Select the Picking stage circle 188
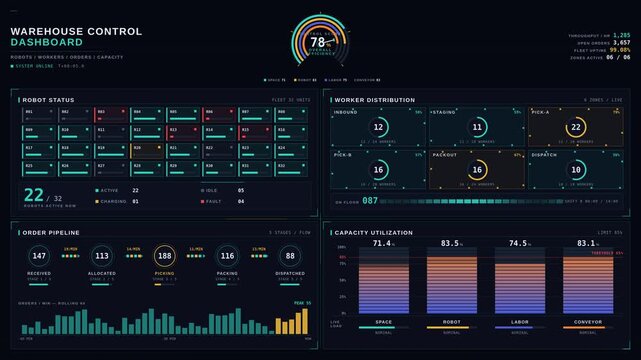Image resolution: width=641 pixels, height=360 pixels. (164, 256)
